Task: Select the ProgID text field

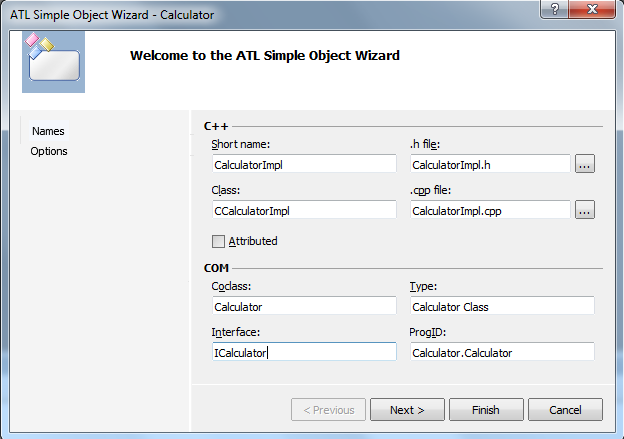Action: click(x=501, y=352)
